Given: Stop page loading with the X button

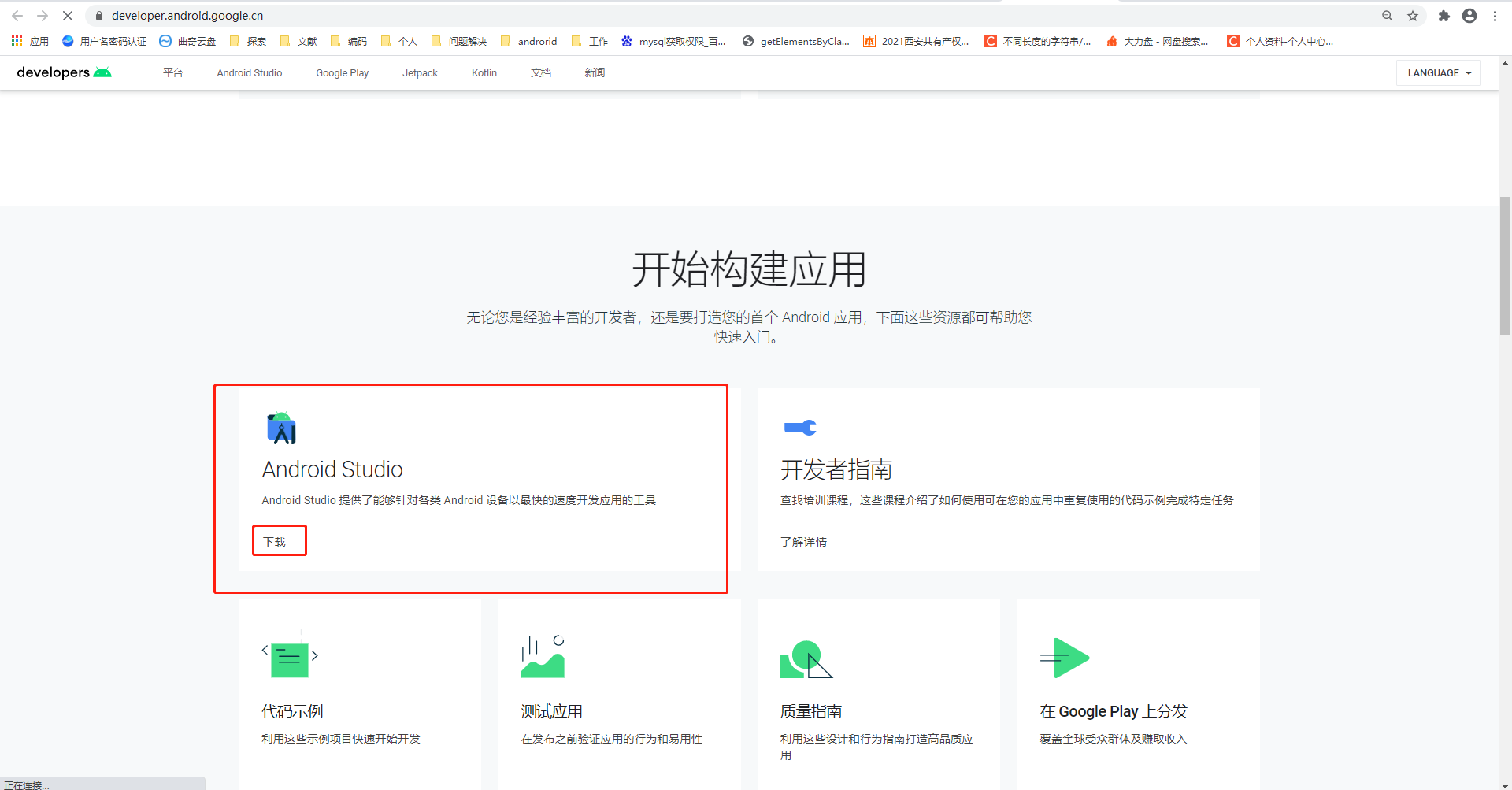Looking at the screenshot, I should 68,16.
